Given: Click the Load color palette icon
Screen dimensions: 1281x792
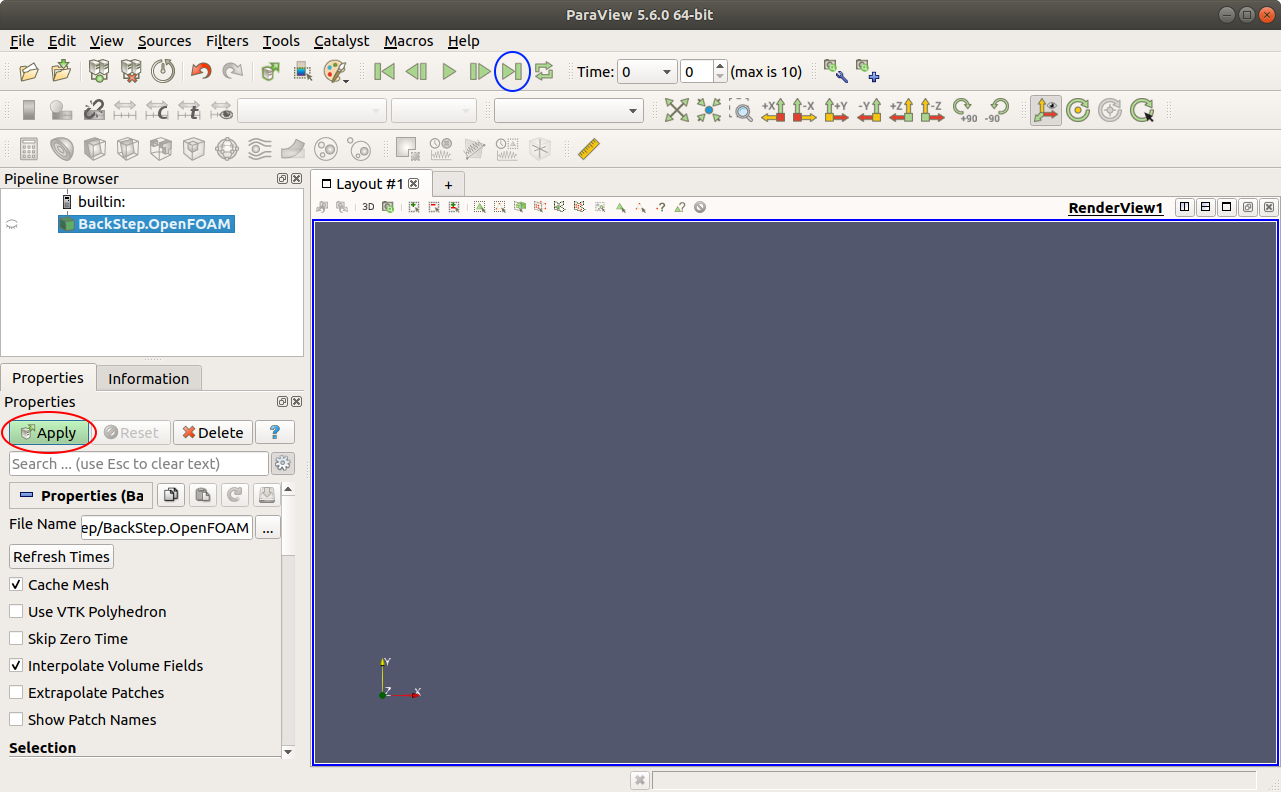Looking at the screenshot, I should coord(336,72).
